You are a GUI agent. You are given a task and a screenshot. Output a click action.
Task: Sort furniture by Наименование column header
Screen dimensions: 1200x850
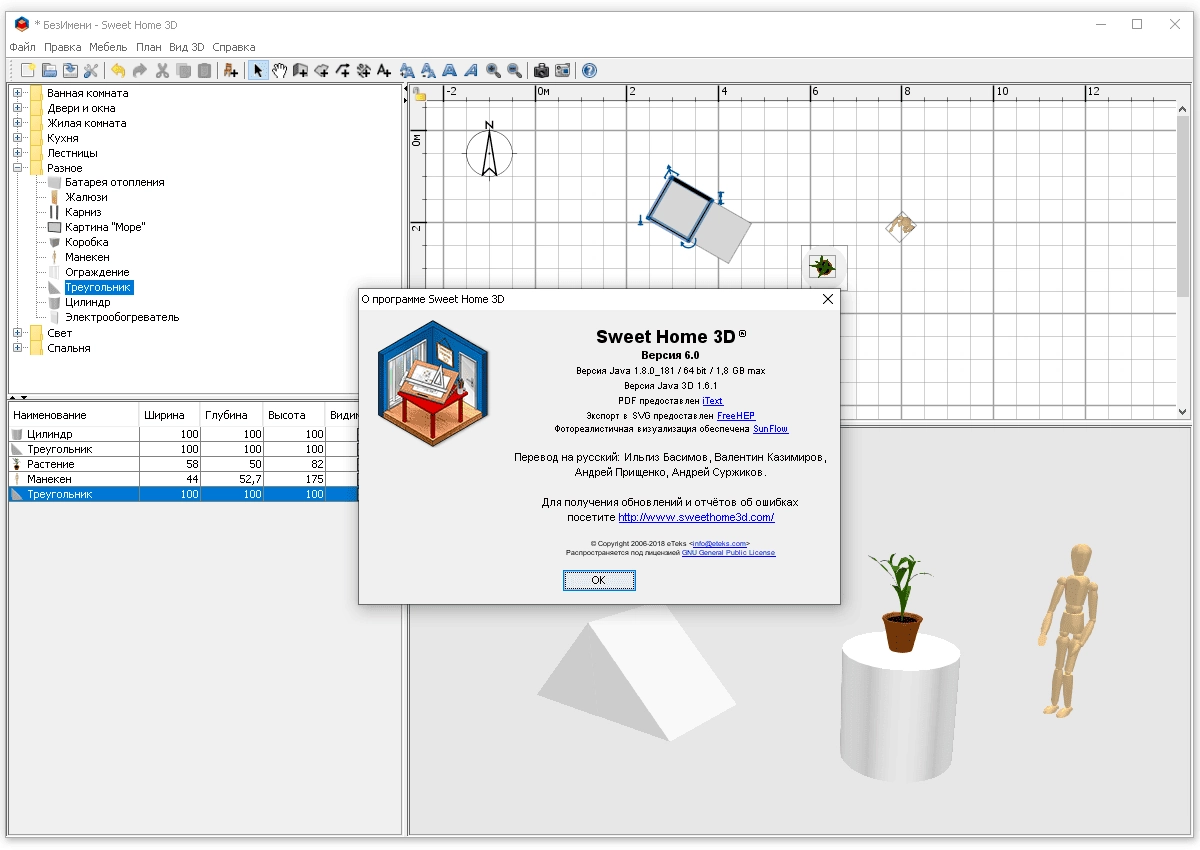point(73,414)
